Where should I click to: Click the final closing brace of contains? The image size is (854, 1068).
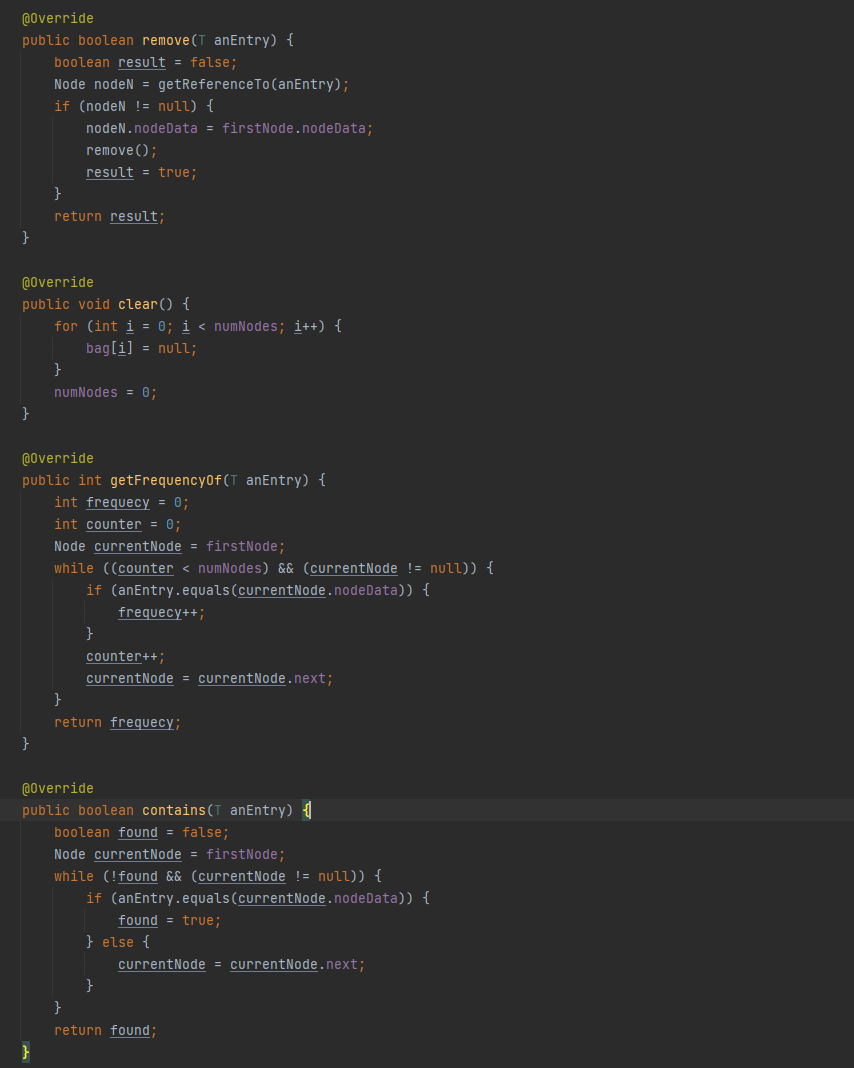[24, 1052]
